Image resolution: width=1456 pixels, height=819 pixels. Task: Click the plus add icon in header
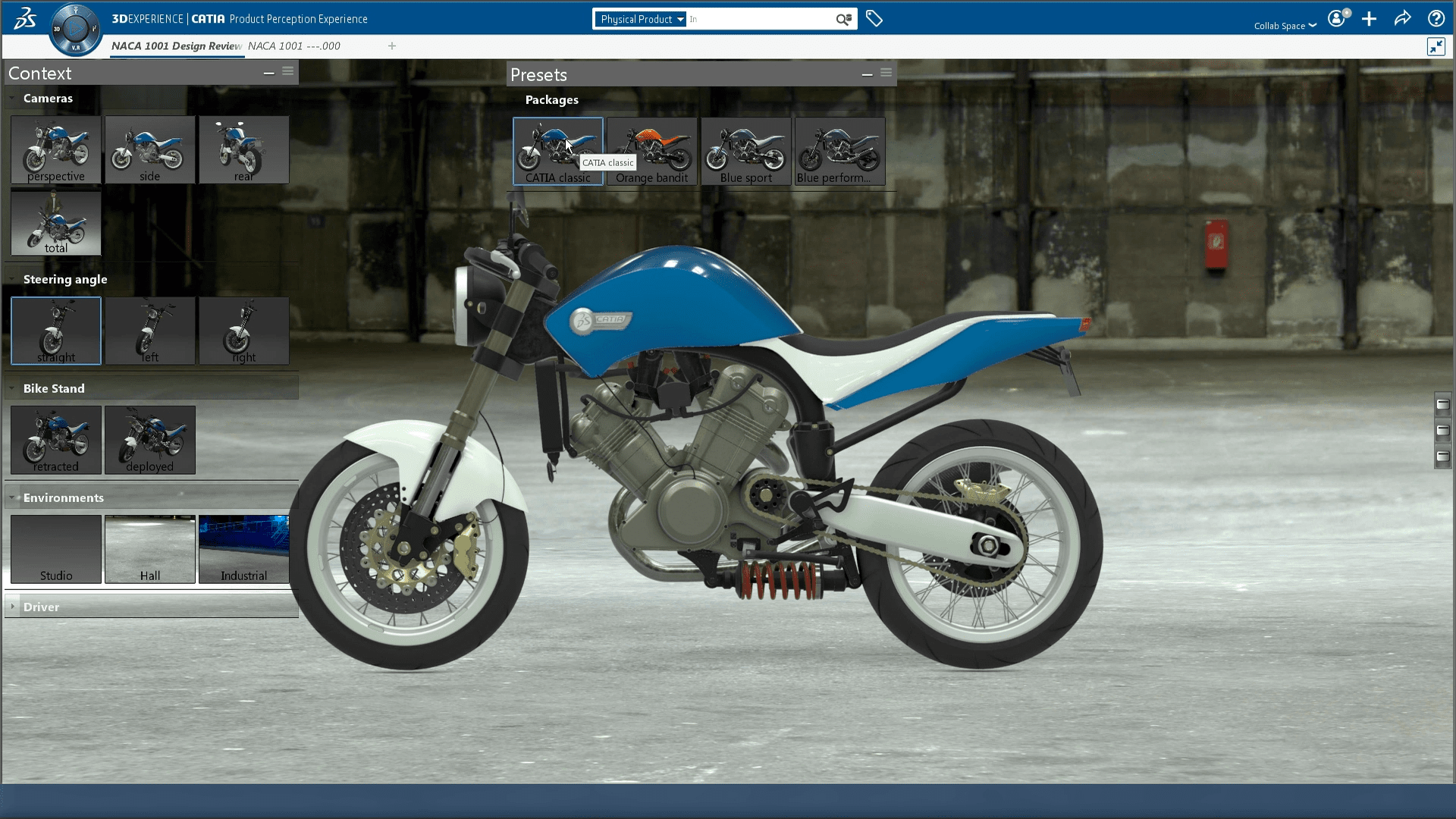(1369, 19)
